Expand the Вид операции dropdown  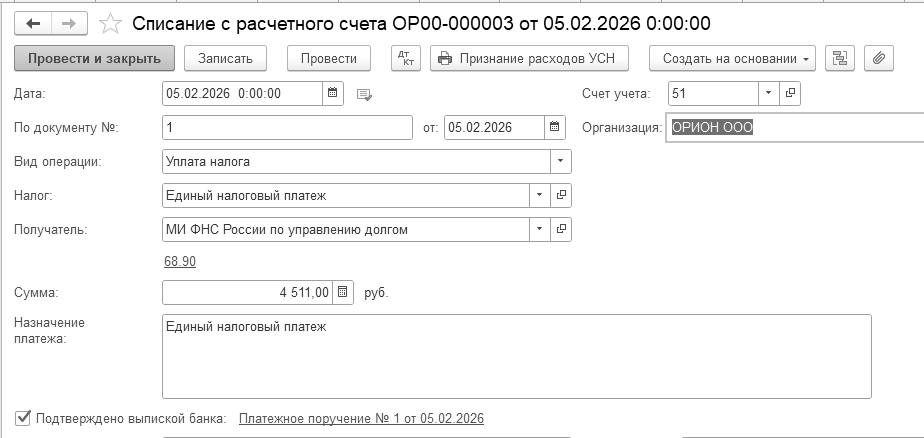[x=560, y=162]
